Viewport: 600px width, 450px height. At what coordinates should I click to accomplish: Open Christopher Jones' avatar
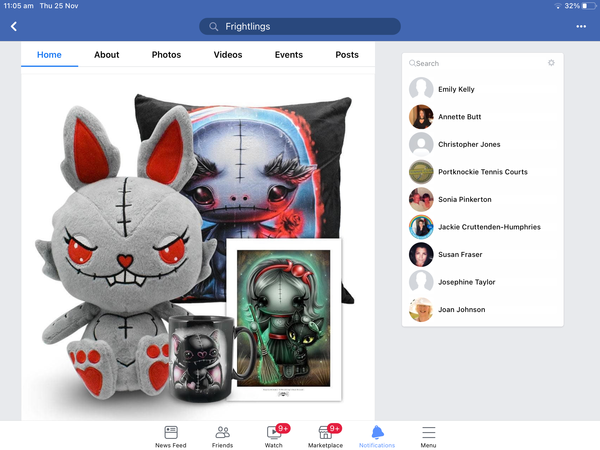(421, 144)
